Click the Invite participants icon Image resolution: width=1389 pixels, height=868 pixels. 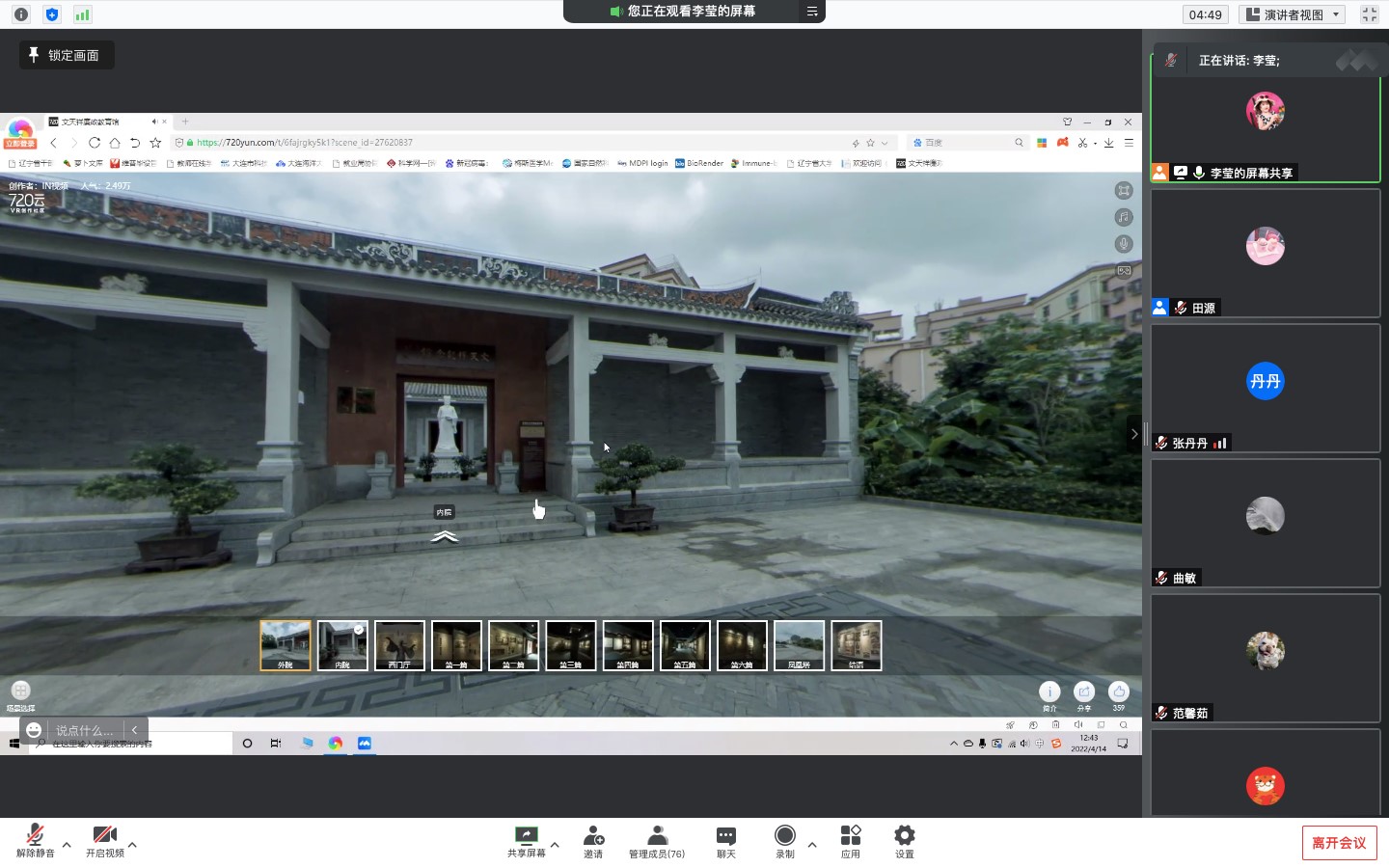(593, 840)
